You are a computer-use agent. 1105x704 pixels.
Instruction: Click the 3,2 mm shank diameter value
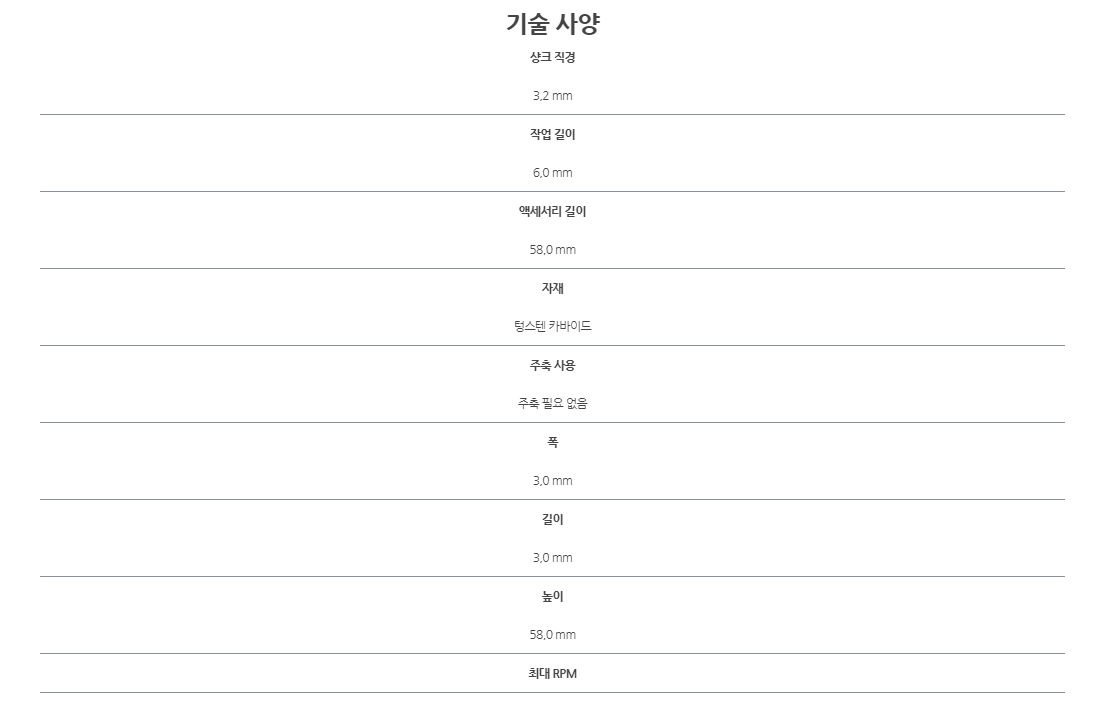tap(552, 96)
